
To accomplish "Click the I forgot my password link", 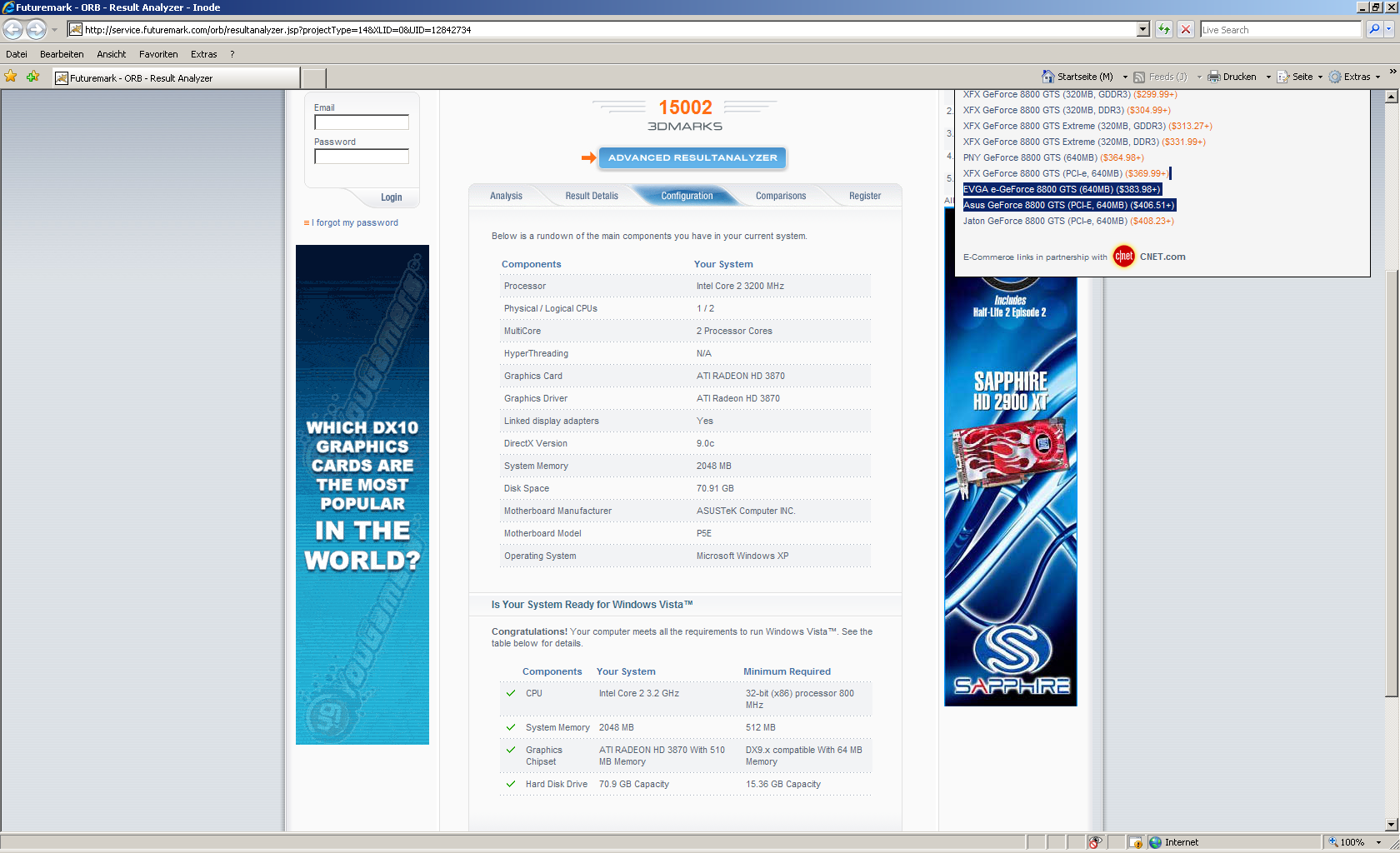I will 357,223.
